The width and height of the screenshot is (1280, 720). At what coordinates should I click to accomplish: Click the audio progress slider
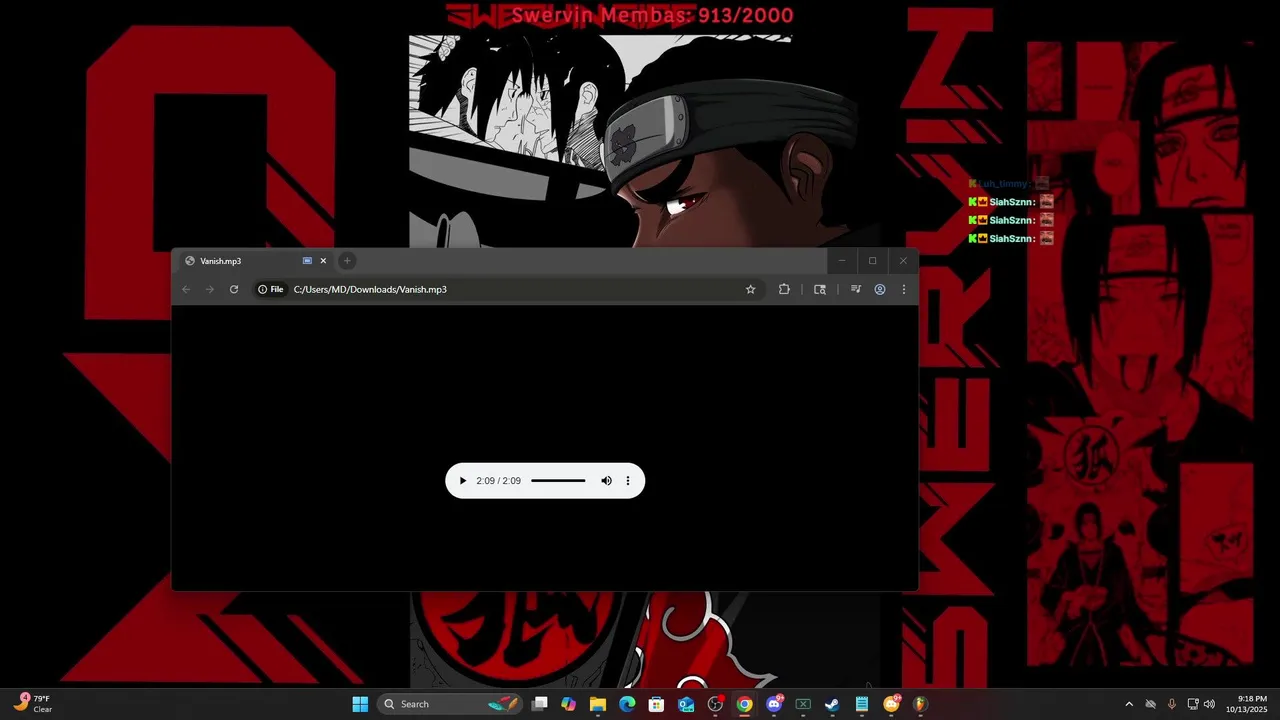pyautogui.click(x=558, y=481)
